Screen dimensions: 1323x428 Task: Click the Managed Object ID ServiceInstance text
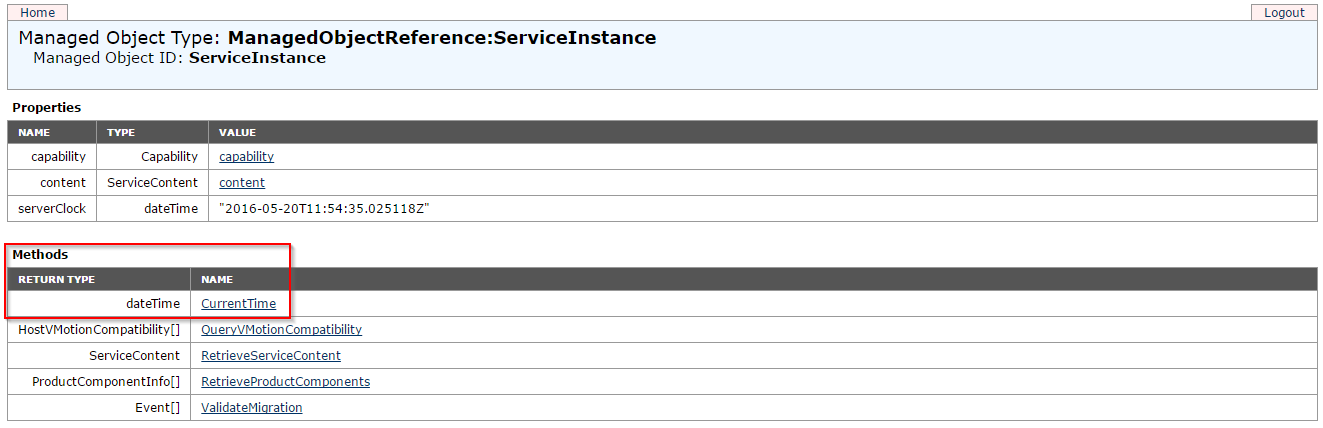[x=257, y=58]
